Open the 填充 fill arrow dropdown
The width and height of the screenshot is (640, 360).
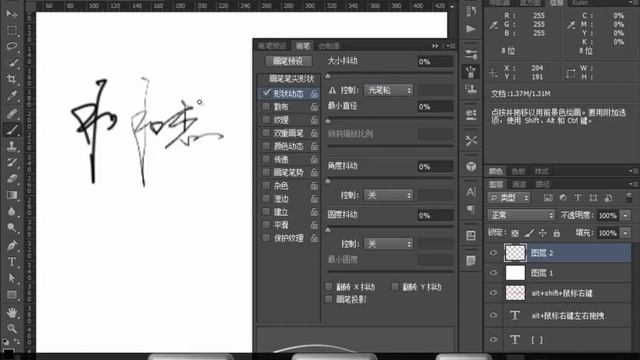click(x=626, y=233)
